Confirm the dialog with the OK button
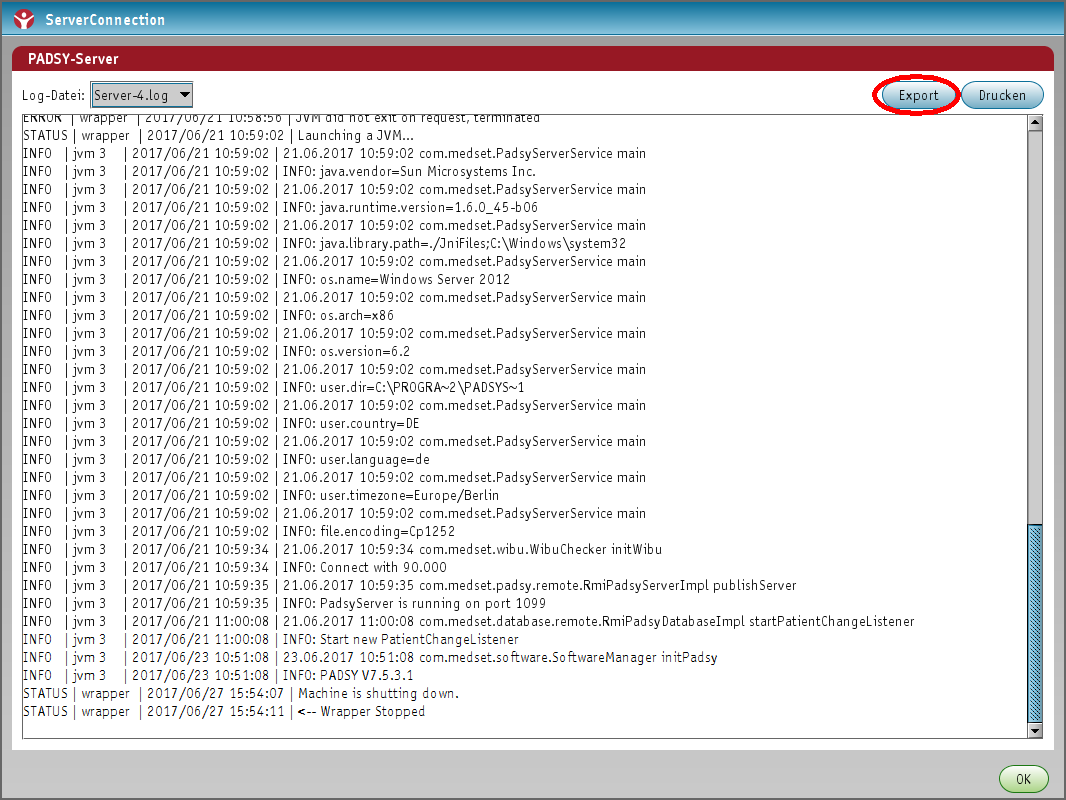 [x=1023, y=779]
